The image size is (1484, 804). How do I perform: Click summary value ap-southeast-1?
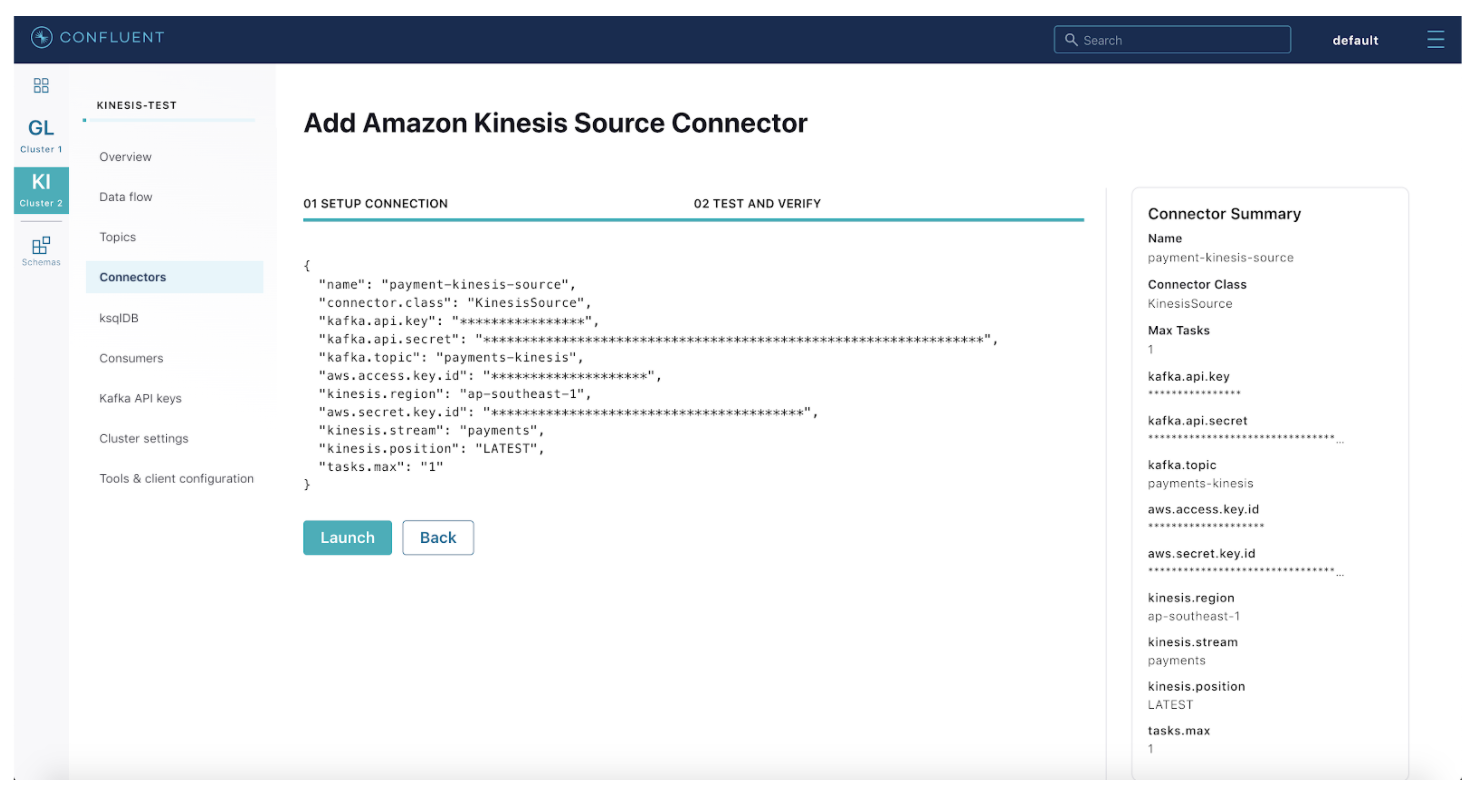[1194, 616]
